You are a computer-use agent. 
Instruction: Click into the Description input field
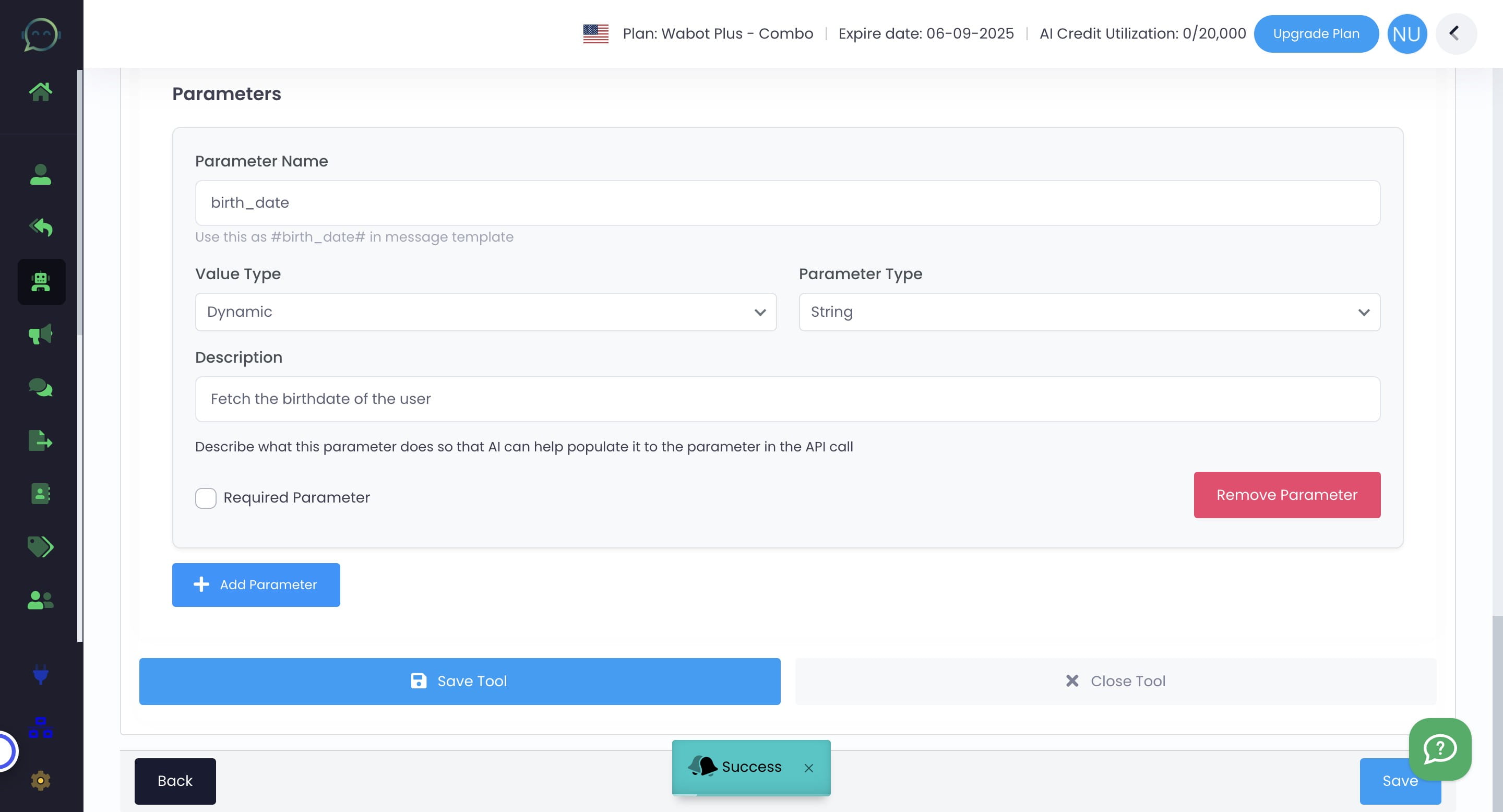pos(787,399)
